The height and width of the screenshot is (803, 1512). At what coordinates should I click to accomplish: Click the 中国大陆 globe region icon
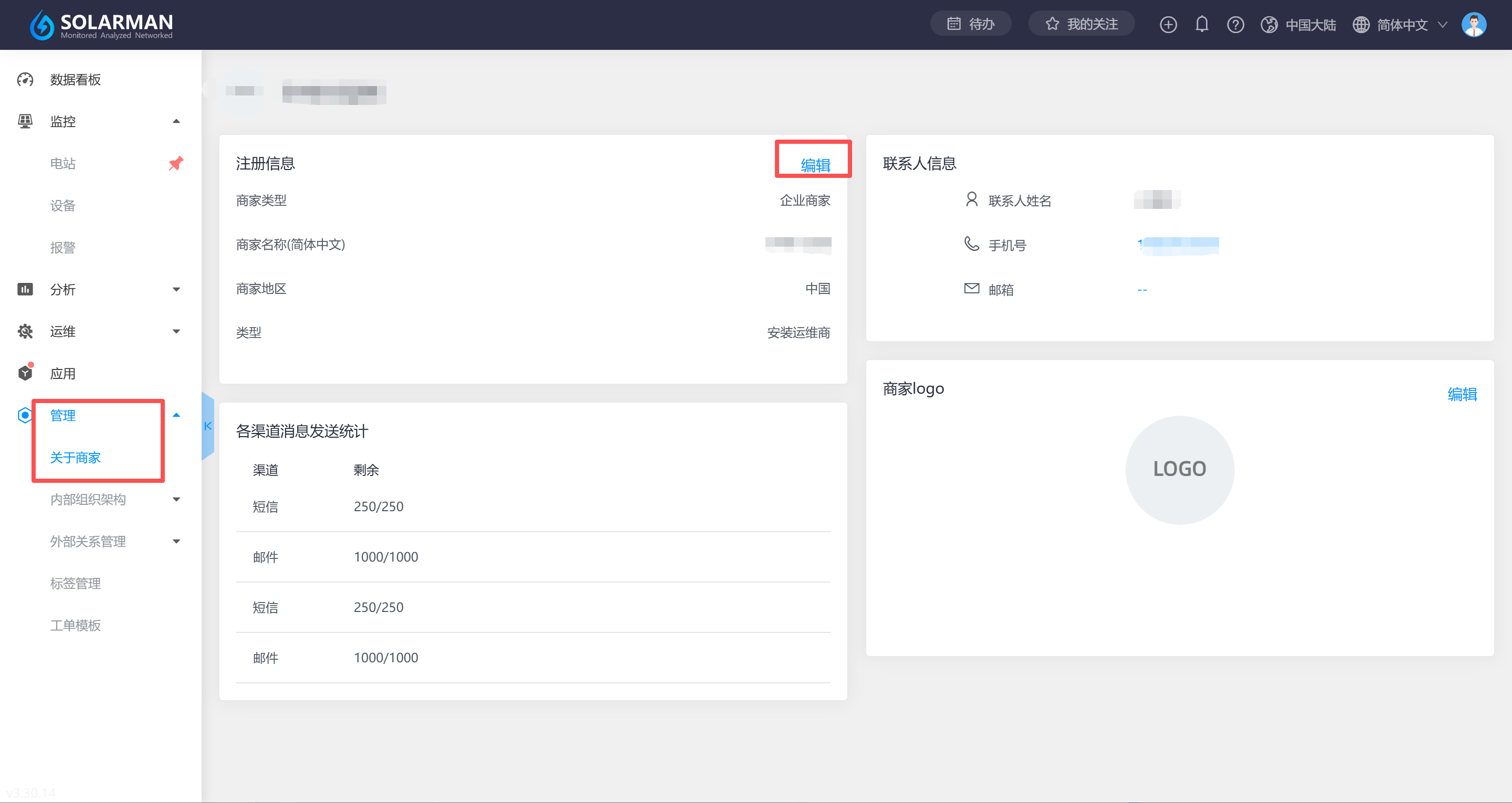[x=1269, y=25]
